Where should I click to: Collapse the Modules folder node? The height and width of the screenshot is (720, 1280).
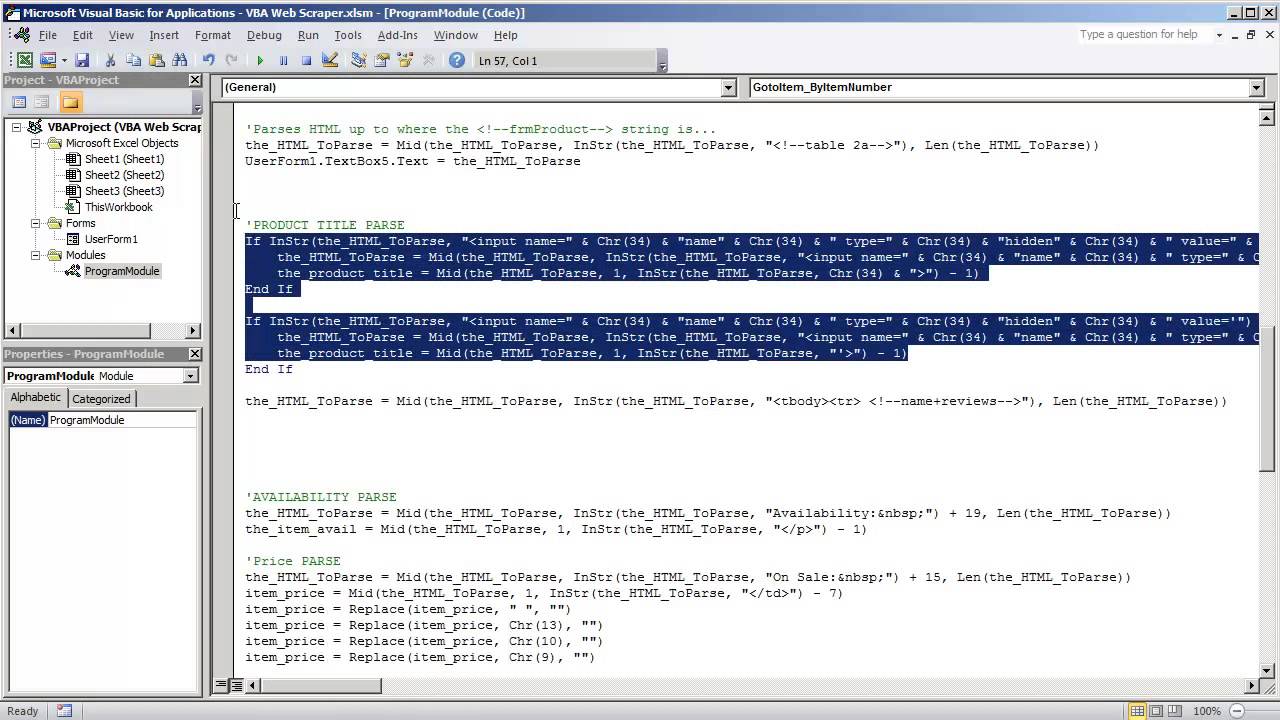[35, 255]
